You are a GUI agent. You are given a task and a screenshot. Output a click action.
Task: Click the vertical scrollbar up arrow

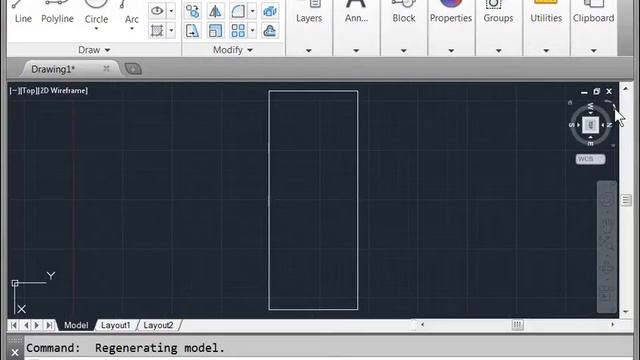(x=626, y=88)
